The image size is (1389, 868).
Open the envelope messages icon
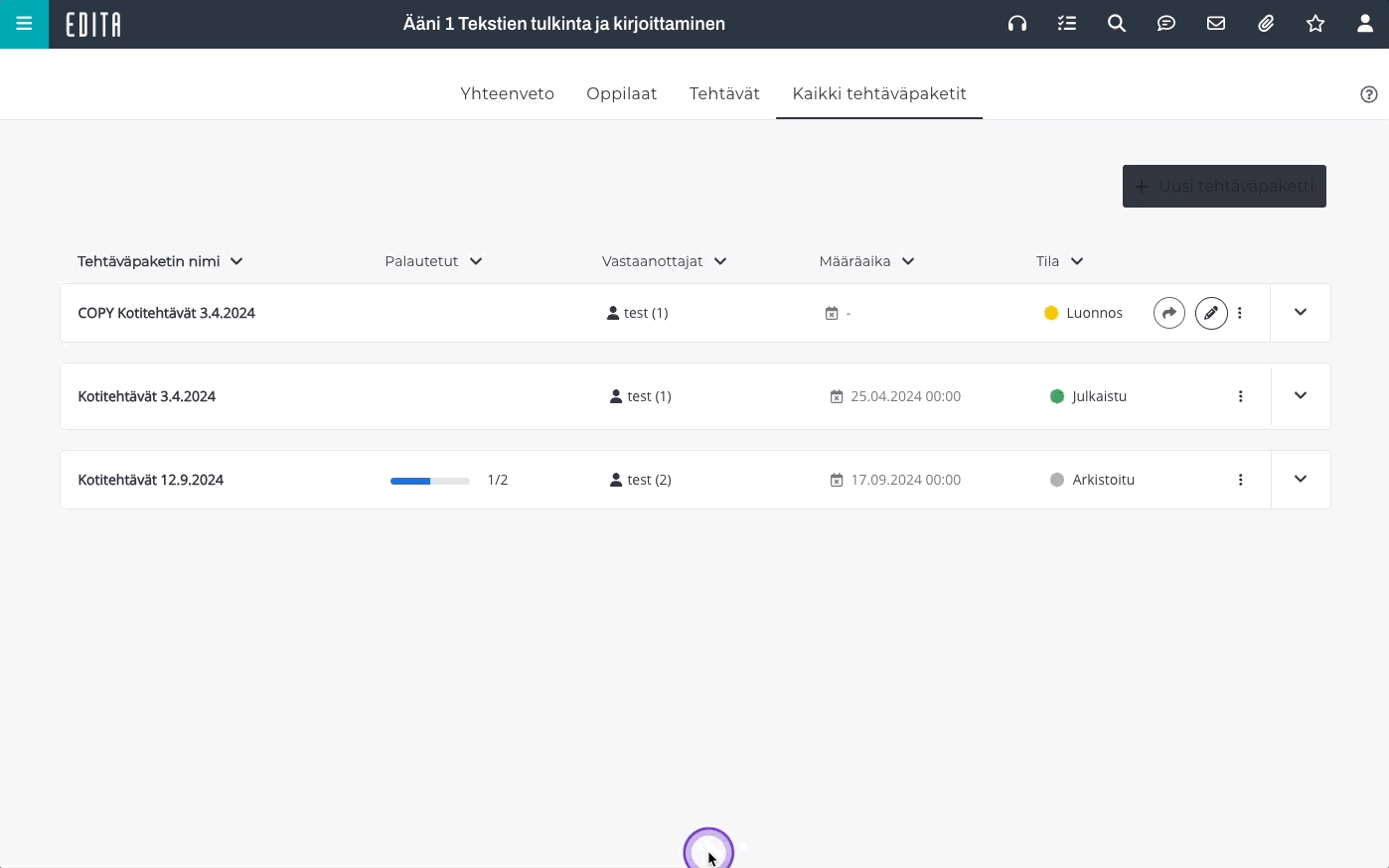(x=1216, y=24)
